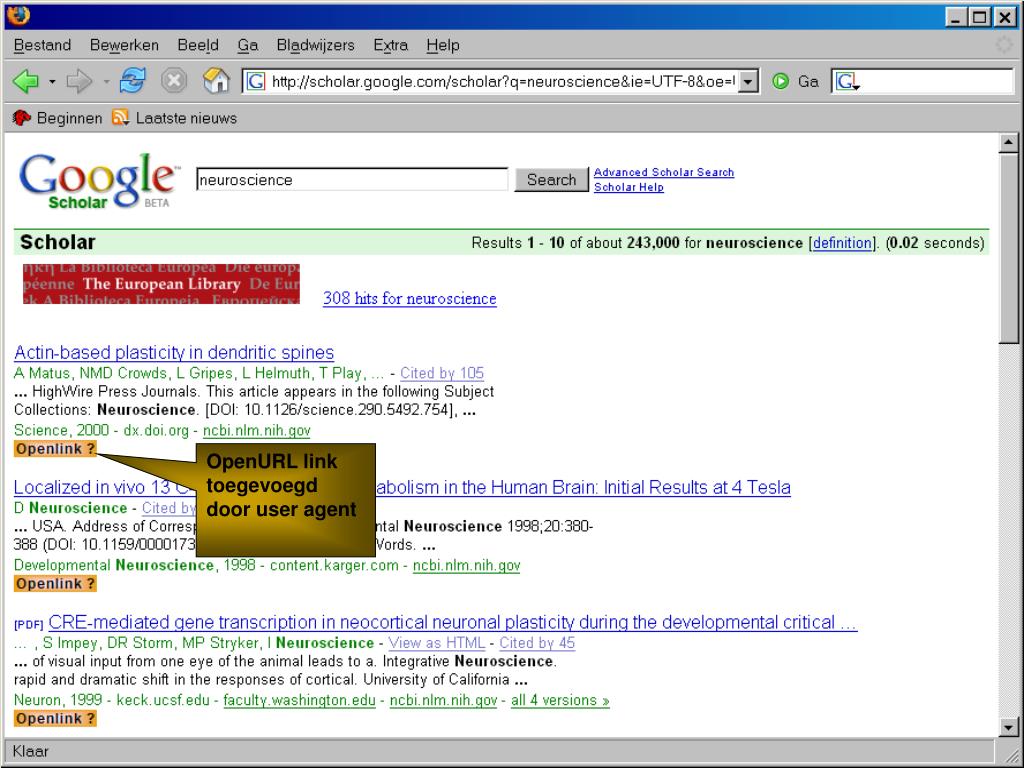
Task: Open Advanced Scholar Search link
Action: coord(664,172)
